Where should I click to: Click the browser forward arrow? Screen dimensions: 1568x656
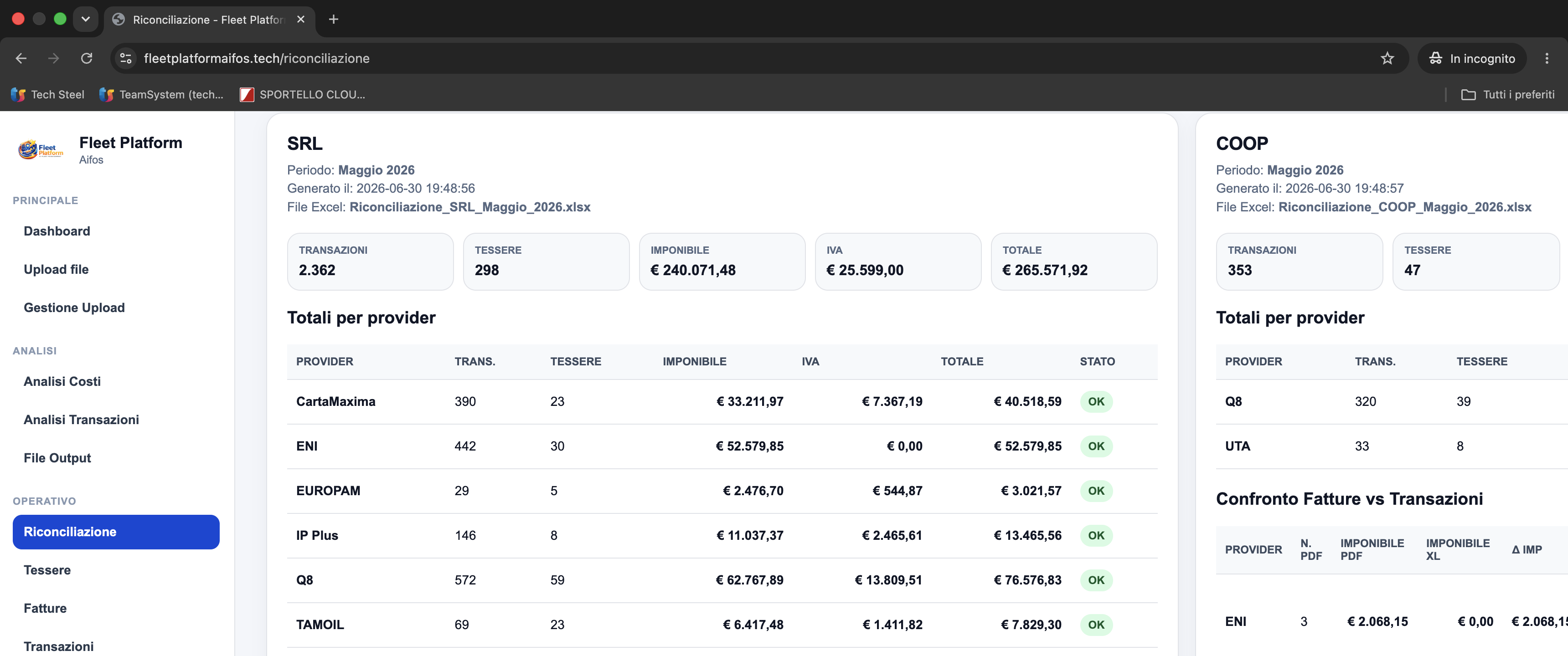click(x=54, y=58)
